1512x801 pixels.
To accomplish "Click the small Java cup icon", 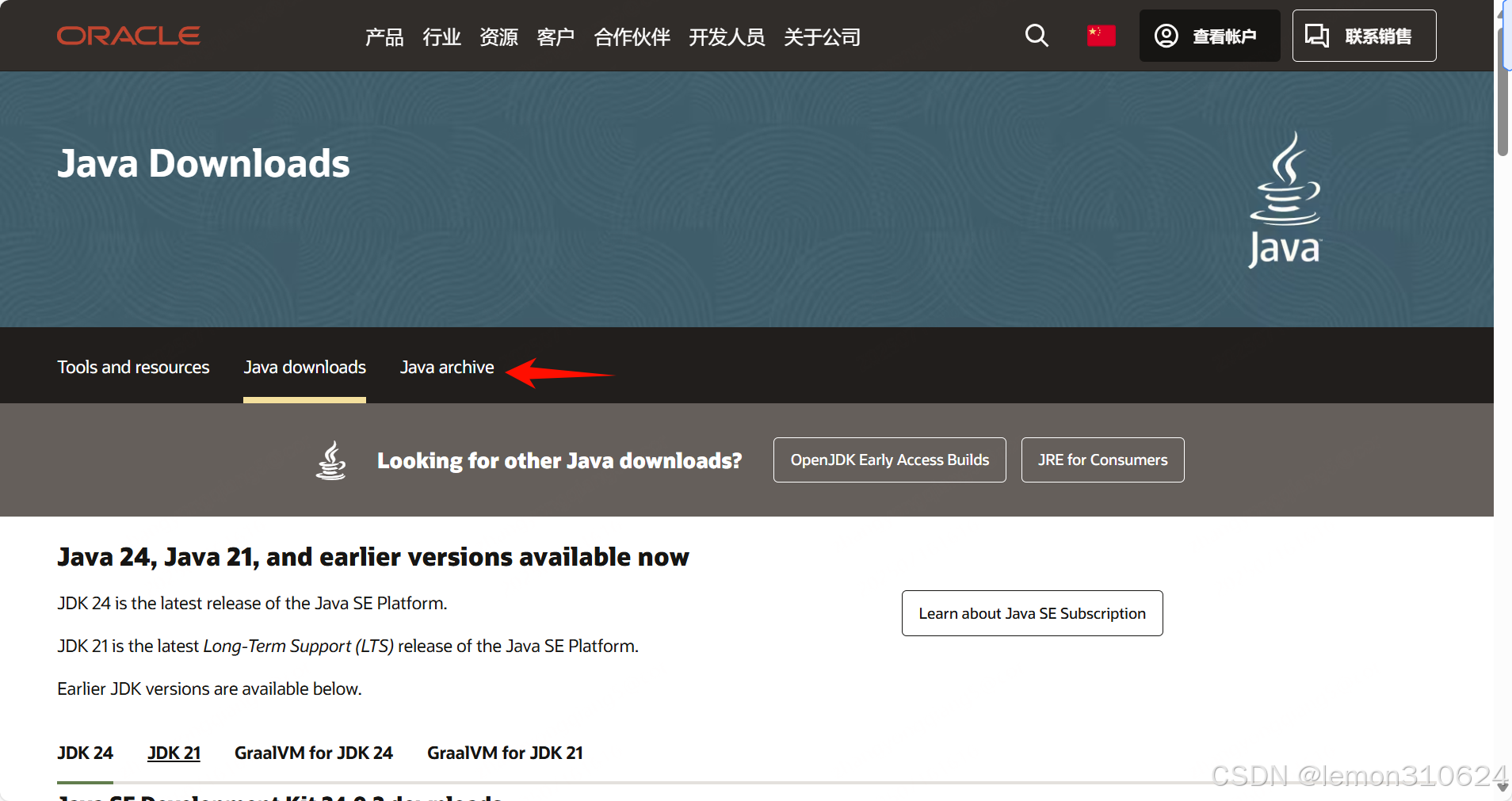I will [331, 460].
